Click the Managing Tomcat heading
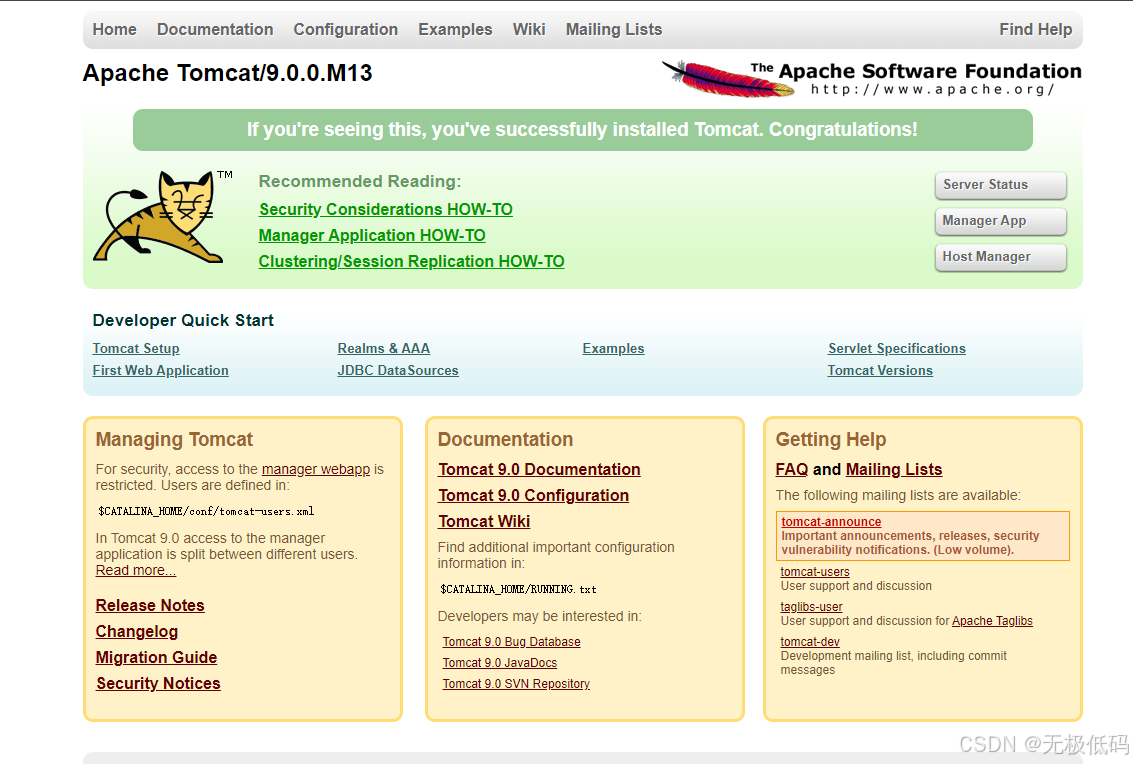This screenshot has width=1133, height=764. (174, 439)
